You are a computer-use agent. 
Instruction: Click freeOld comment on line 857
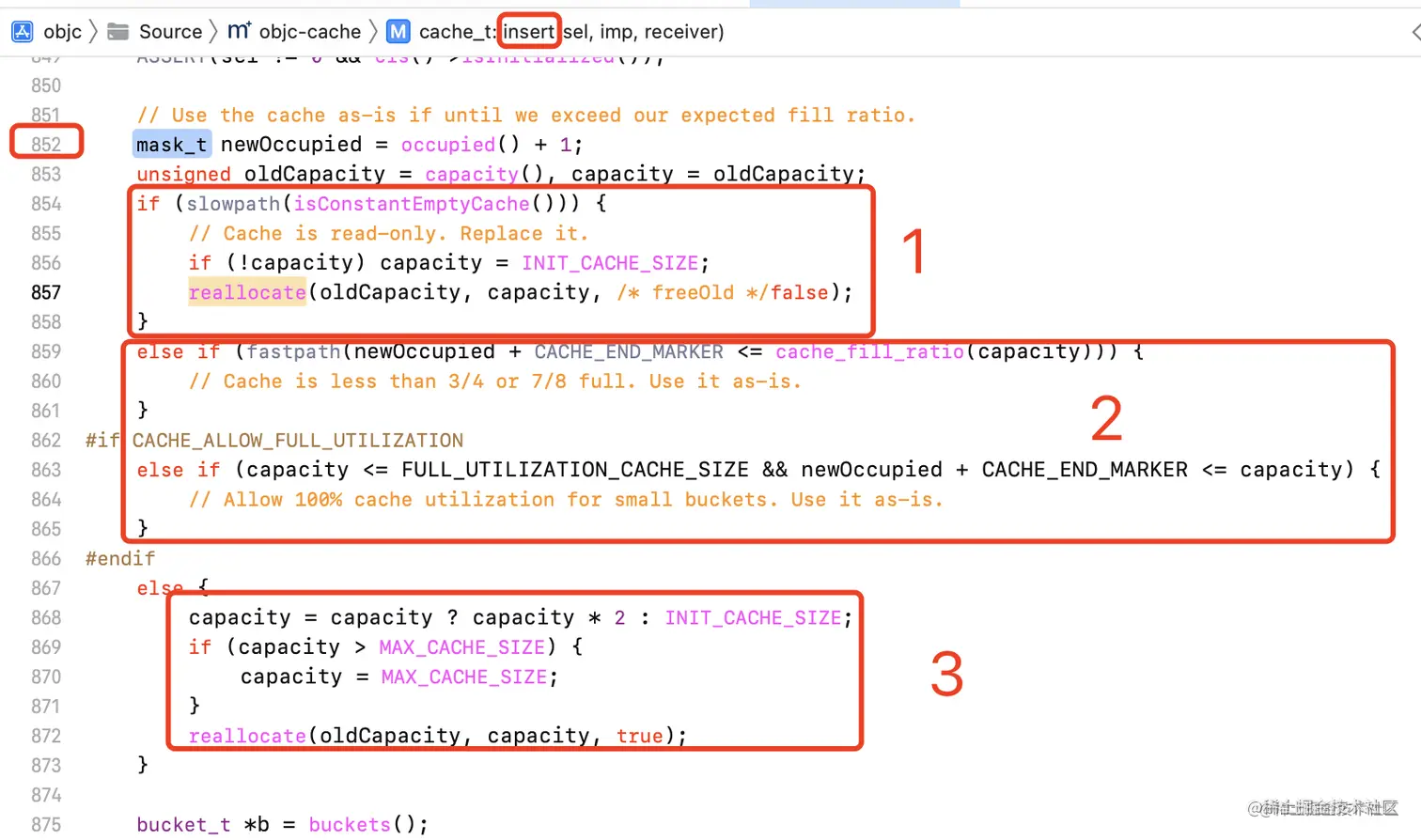pos(694,293)
